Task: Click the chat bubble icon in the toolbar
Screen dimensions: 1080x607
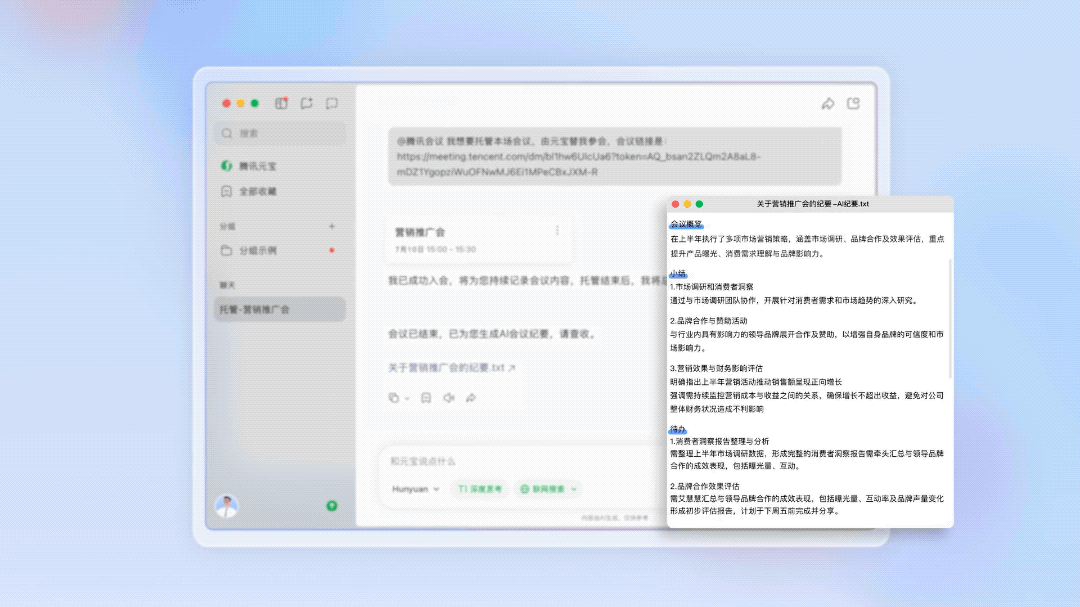Action: tap(333, 103)
